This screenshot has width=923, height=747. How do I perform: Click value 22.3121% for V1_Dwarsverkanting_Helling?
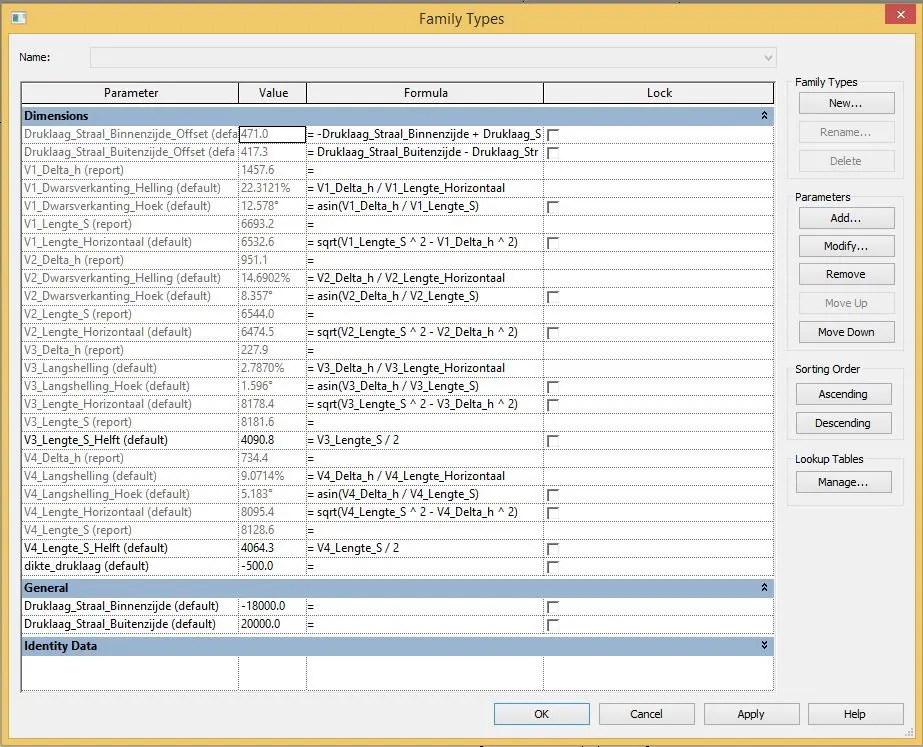pos(273,188)
